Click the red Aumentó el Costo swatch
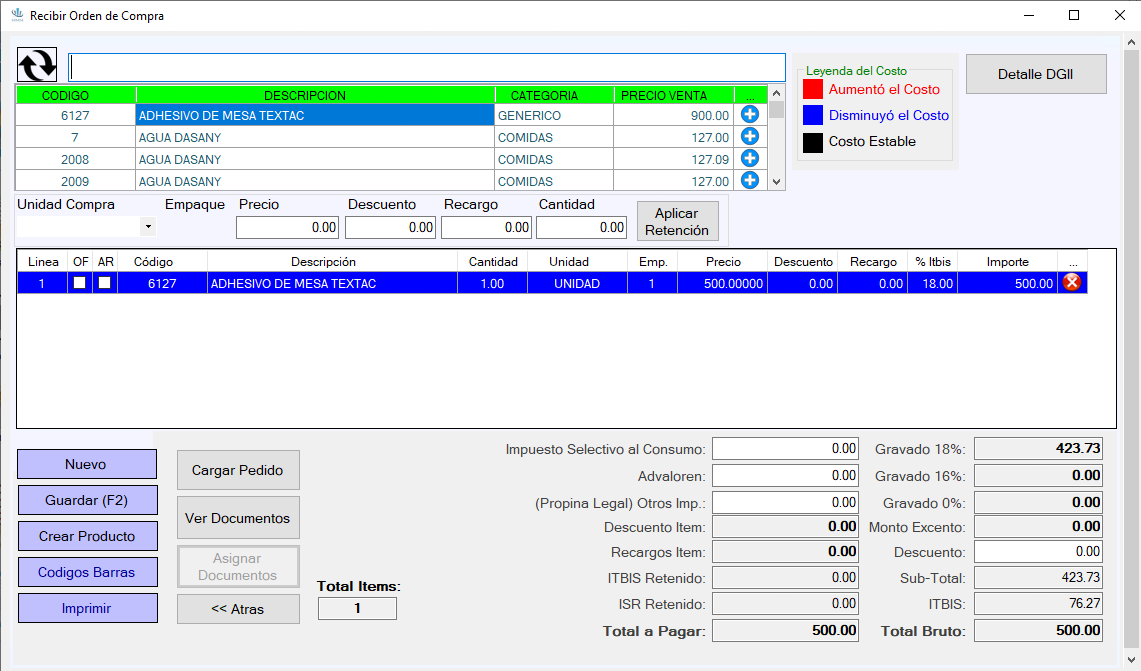 click(x=813, y=89)
